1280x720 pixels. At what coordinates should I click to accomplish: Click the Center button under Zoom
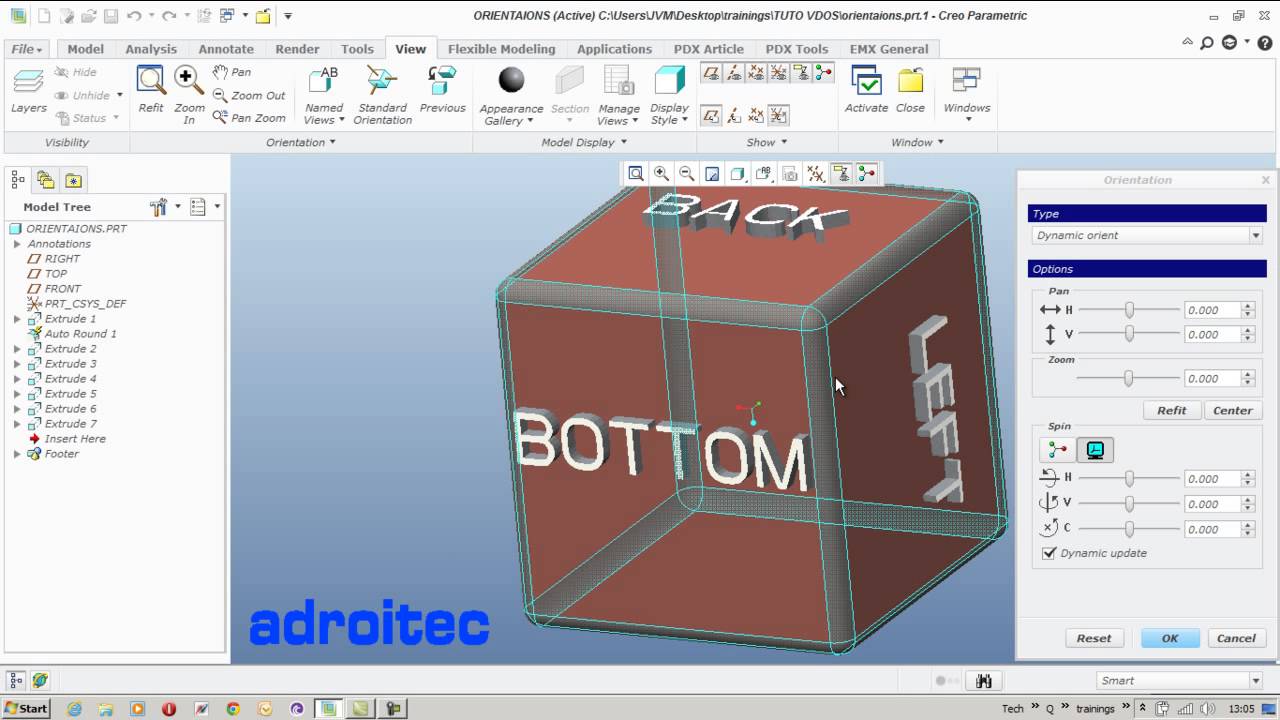tap(1233, 410)
